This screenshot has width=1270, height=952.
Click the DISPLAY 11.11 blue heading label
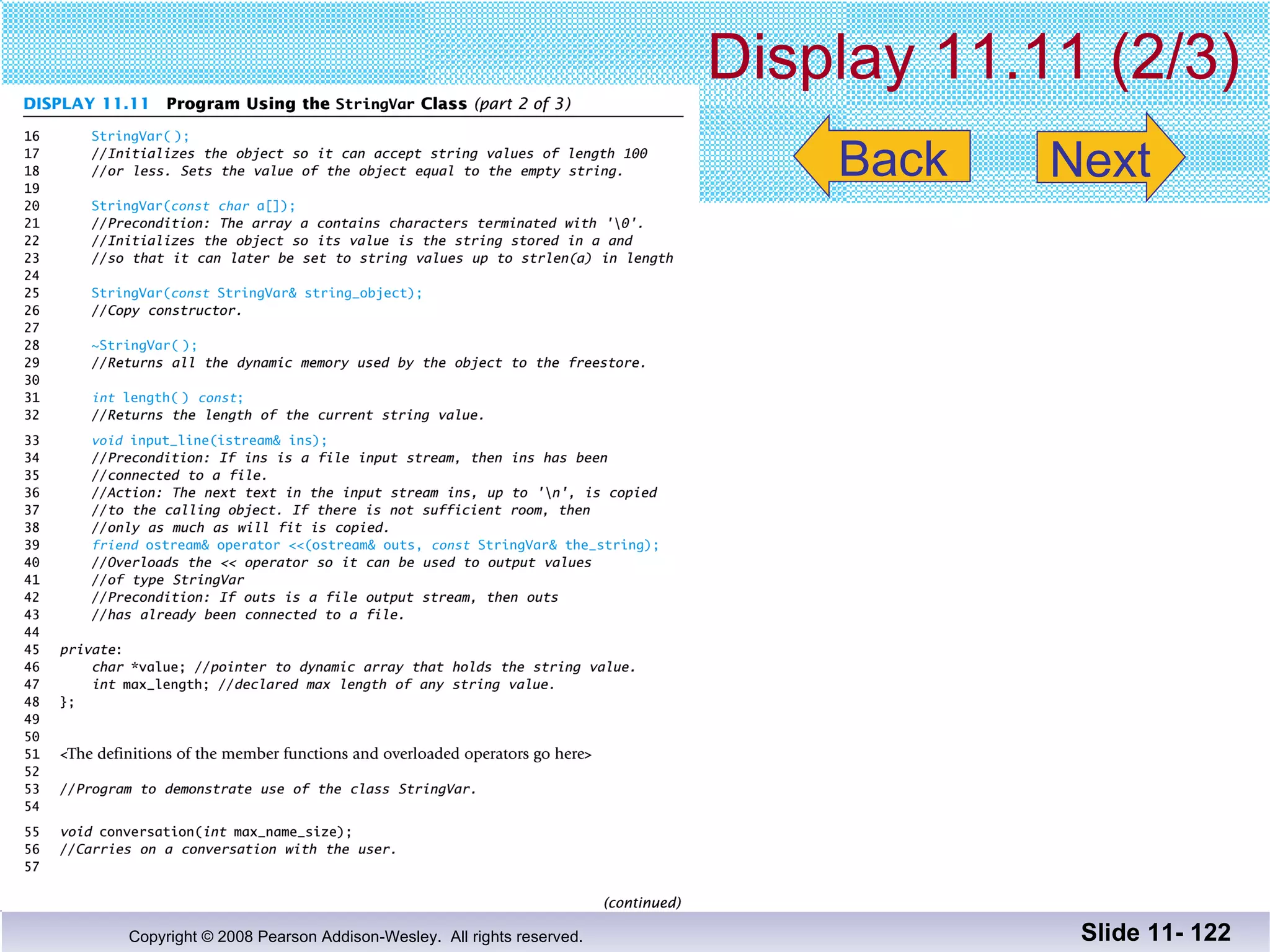[x=86, y=104]
